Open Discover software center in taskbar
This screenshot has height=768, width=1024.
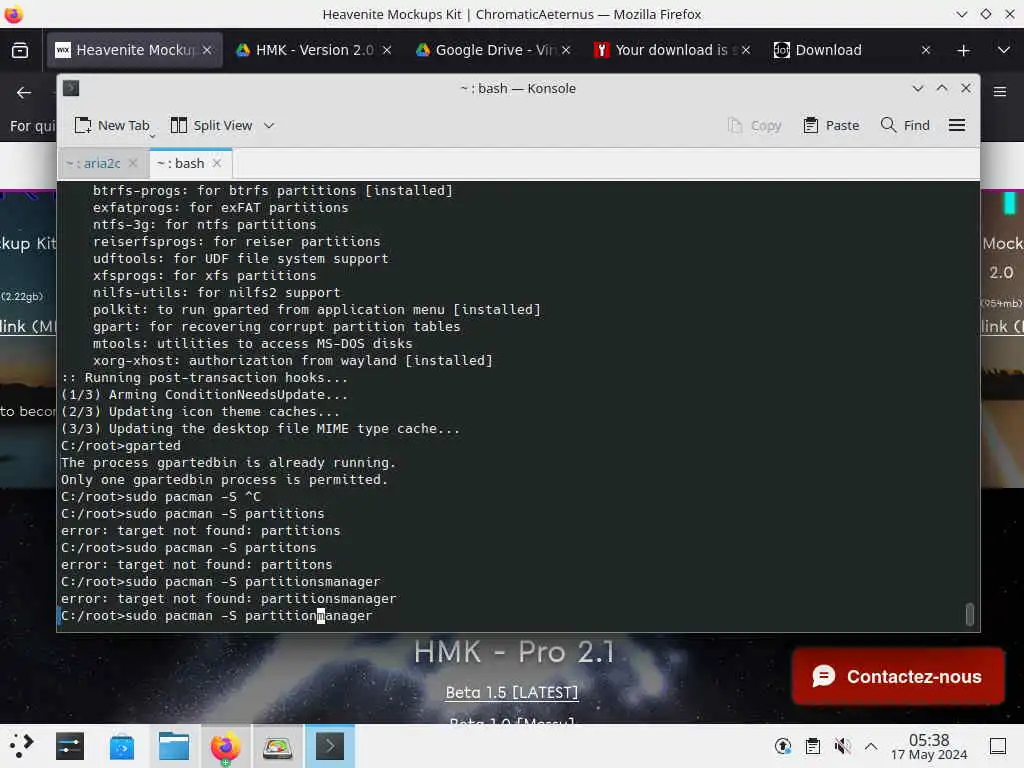click(122, 746)
